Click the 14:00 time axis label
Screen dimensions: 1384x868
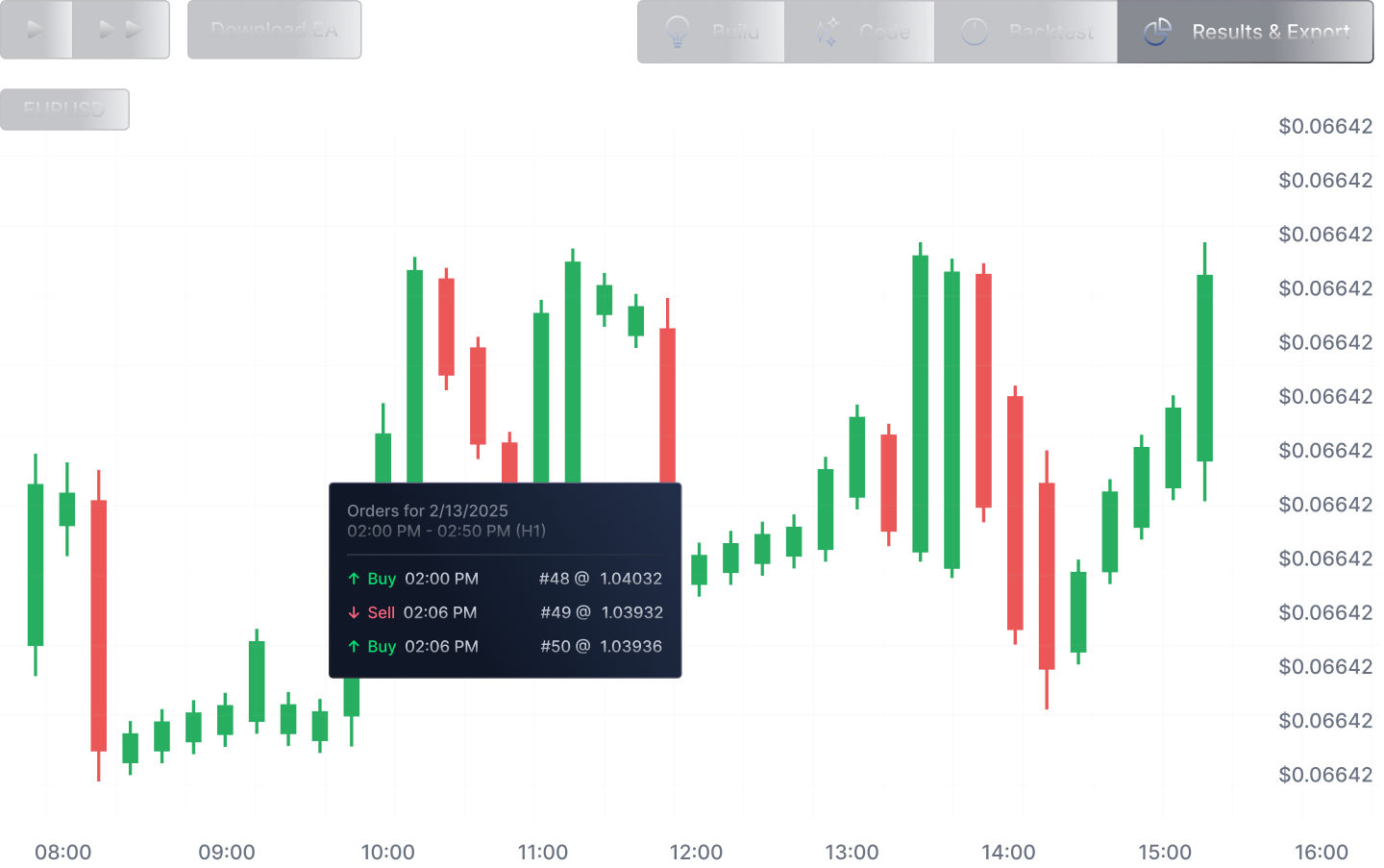pyautogui.click(x=1008, y=852)
